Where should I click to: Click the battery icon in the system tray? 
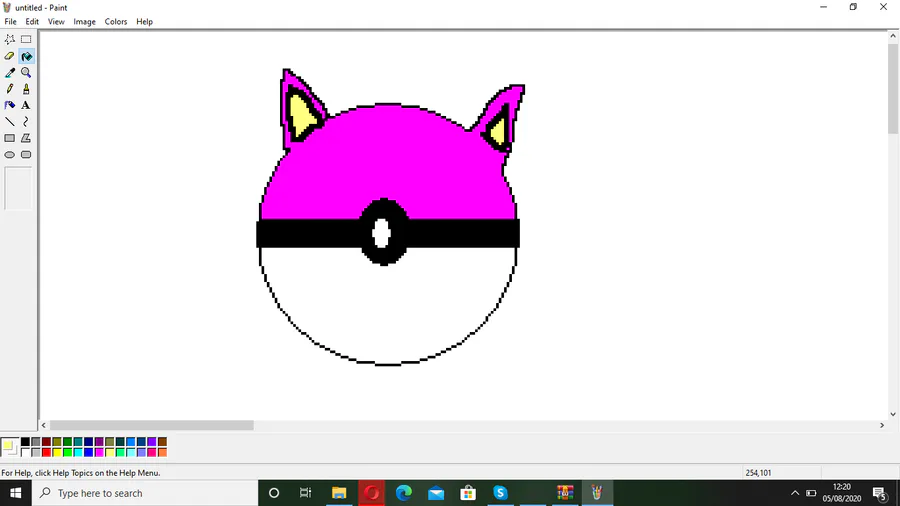click(811, 493)
